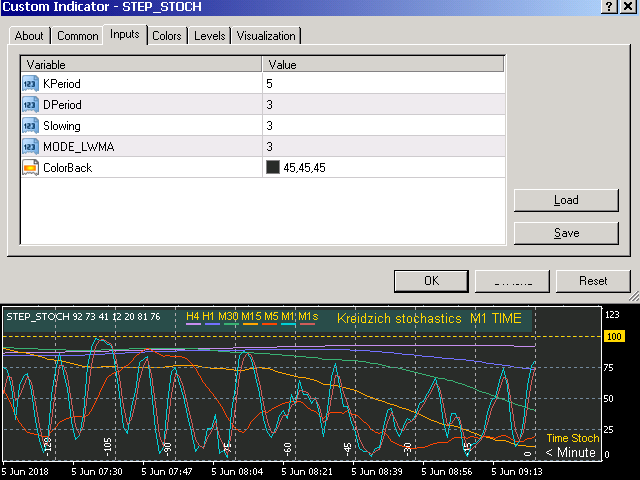Click the Value column header
The image size is (640, 480).
382,64
